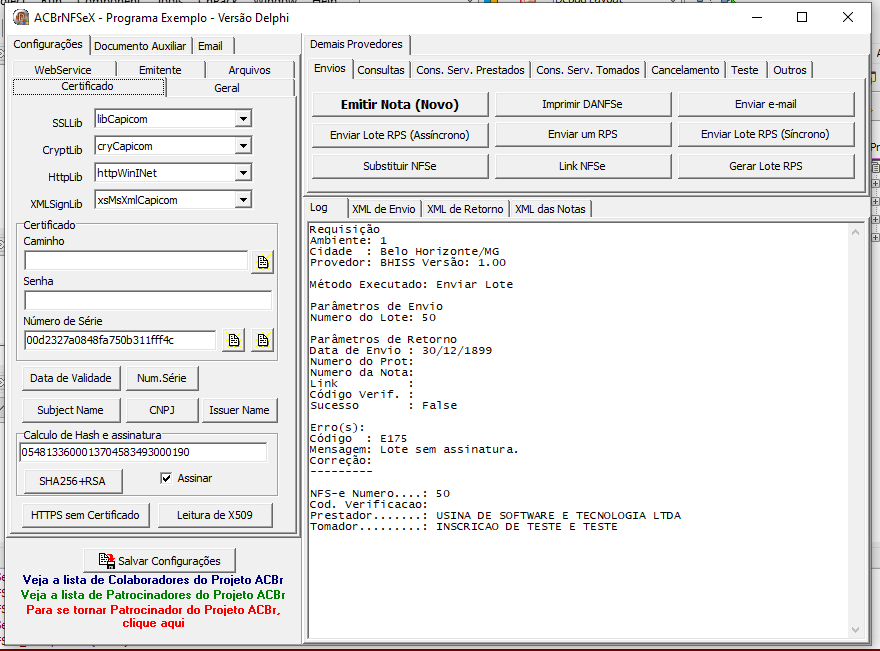Switch to the Configurações tab
The height and width of the screenshot is (651, 880).
tap(48, 44)
